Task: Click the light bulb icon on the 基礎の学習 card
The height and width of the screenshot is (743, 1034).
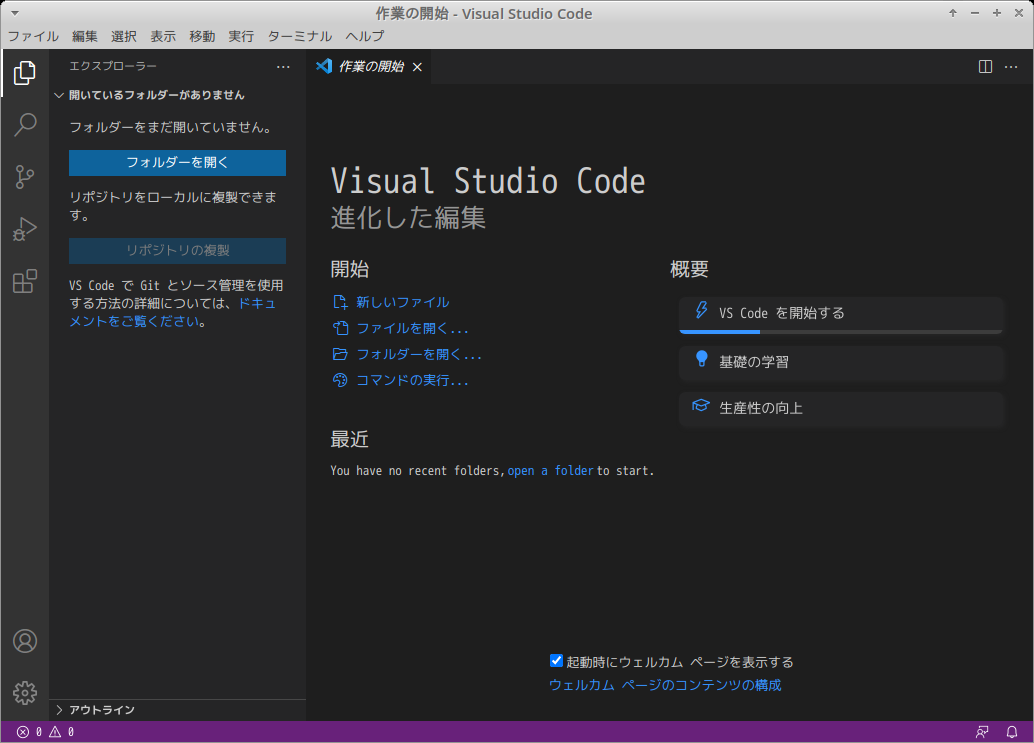Action: 702,359
